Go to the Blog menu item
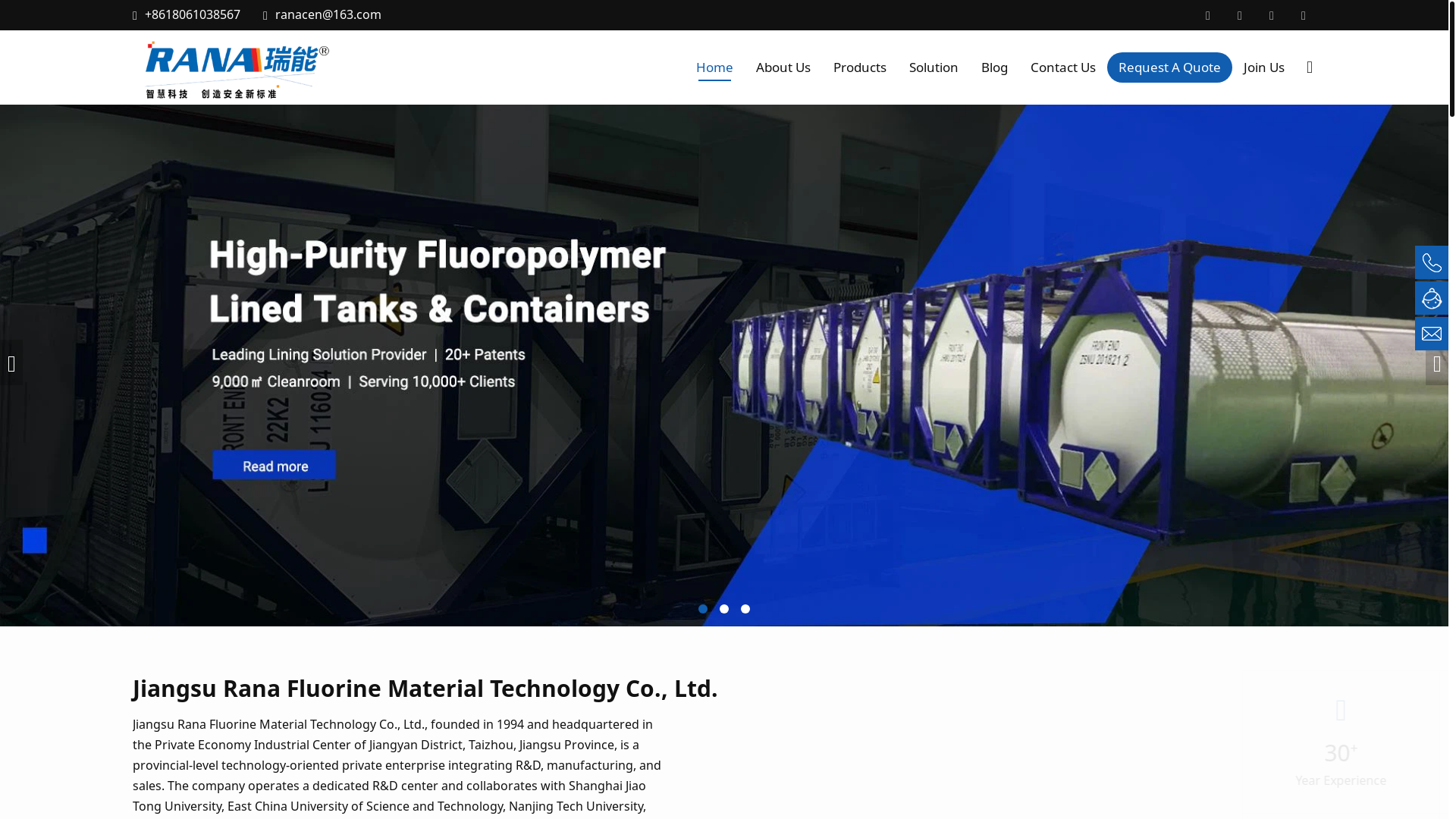1456x819 pixels. coord(994,67)
